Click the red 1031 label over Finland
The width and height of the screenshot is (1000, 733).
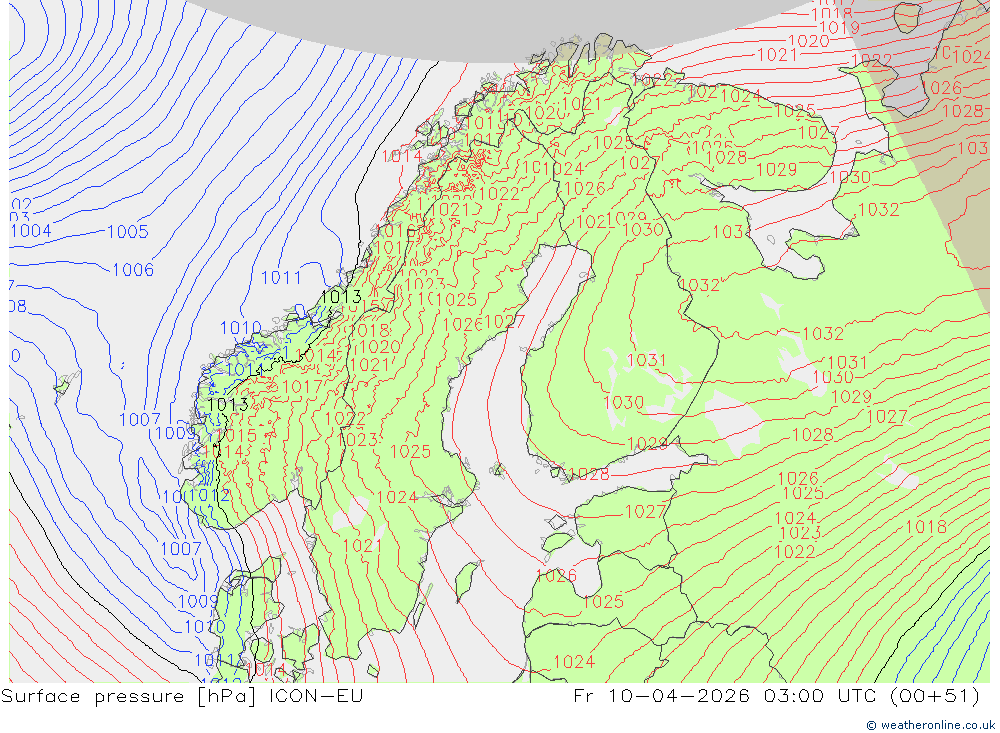point(646,360)
